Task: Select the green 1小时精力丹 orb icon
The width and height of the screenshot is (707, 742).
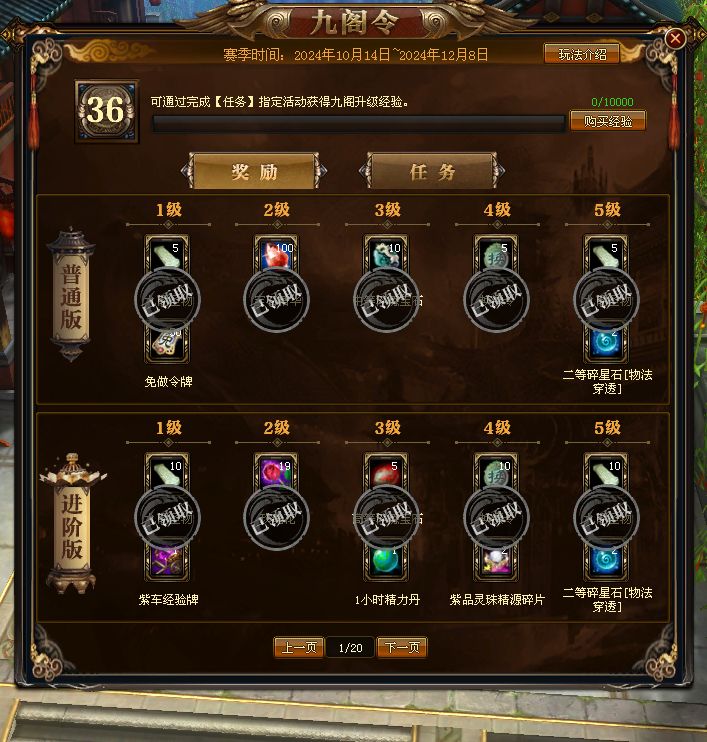Action: (x=386, y=561)
